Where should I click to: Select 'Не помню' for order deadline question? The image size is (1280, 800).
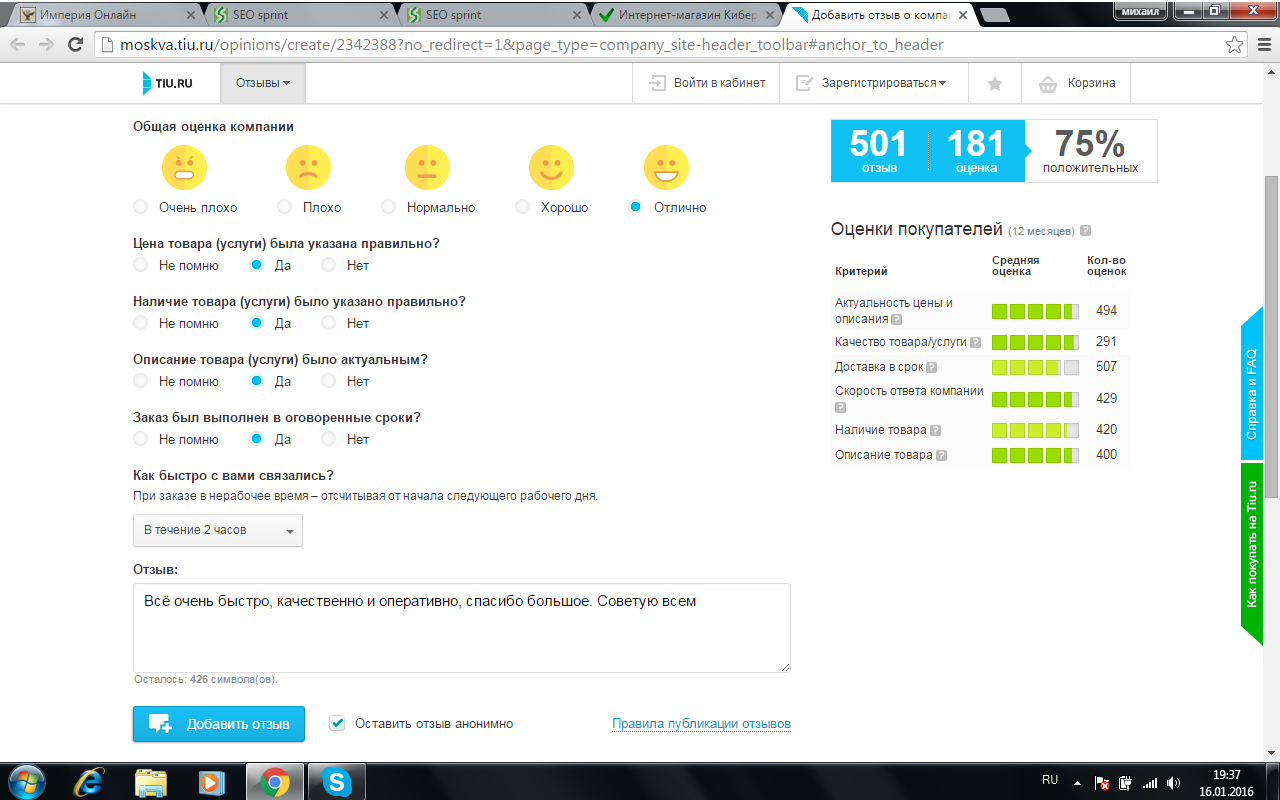(140, 439)
